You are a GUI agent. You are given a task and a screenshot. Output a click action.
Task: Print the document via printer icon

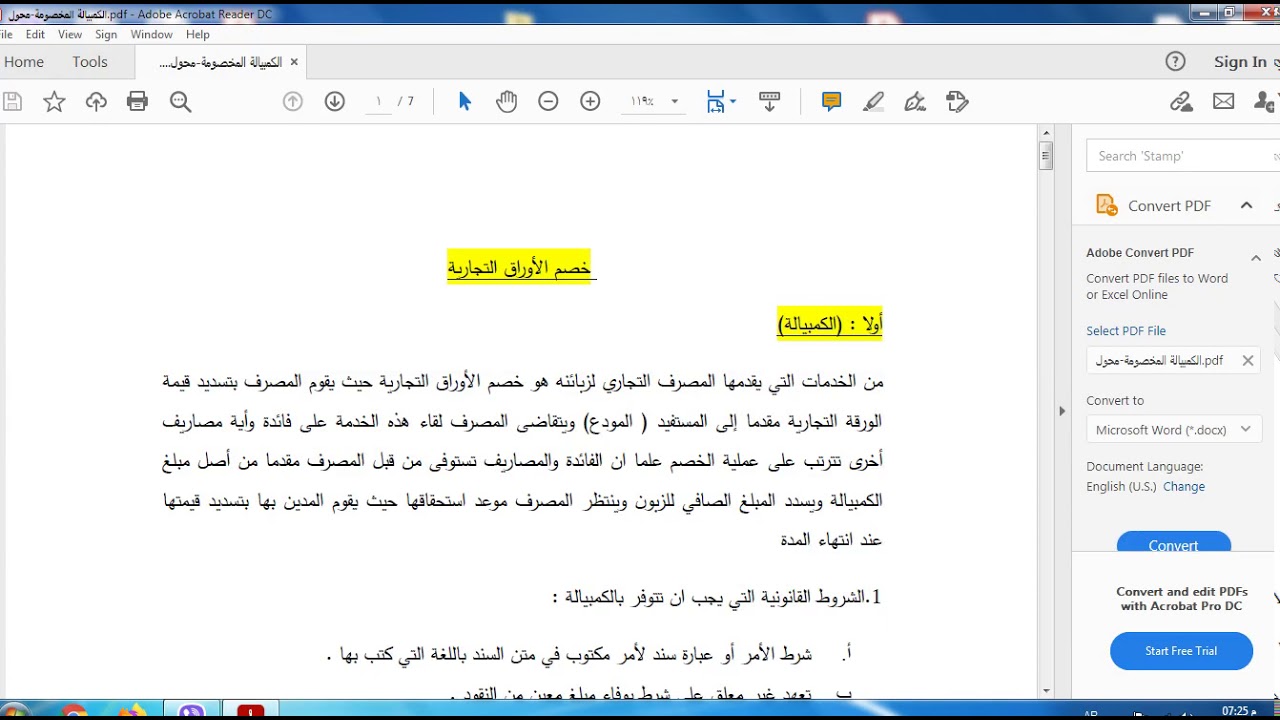click(138, 101)
